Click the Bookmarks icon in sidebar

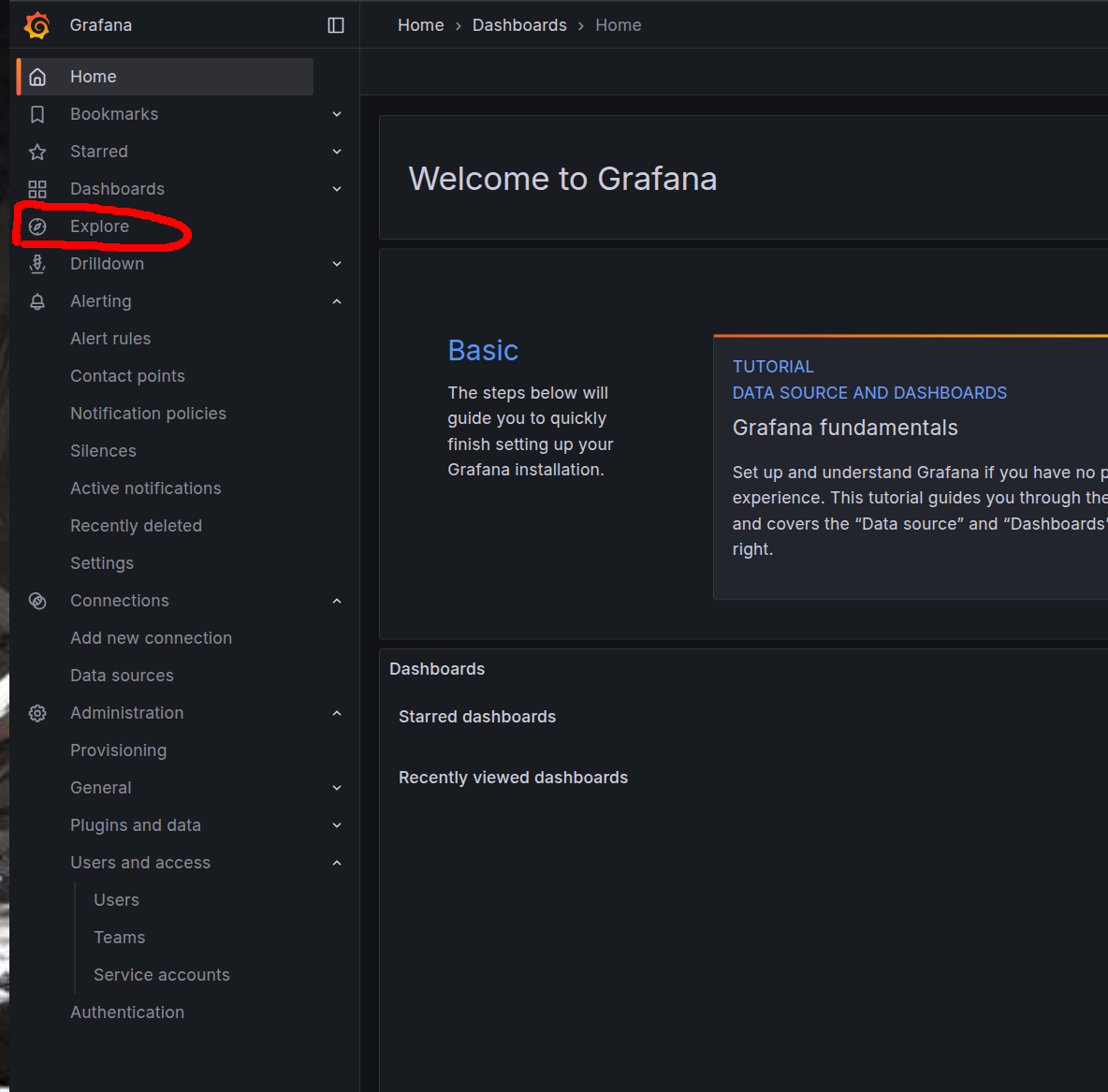(37, 114)
